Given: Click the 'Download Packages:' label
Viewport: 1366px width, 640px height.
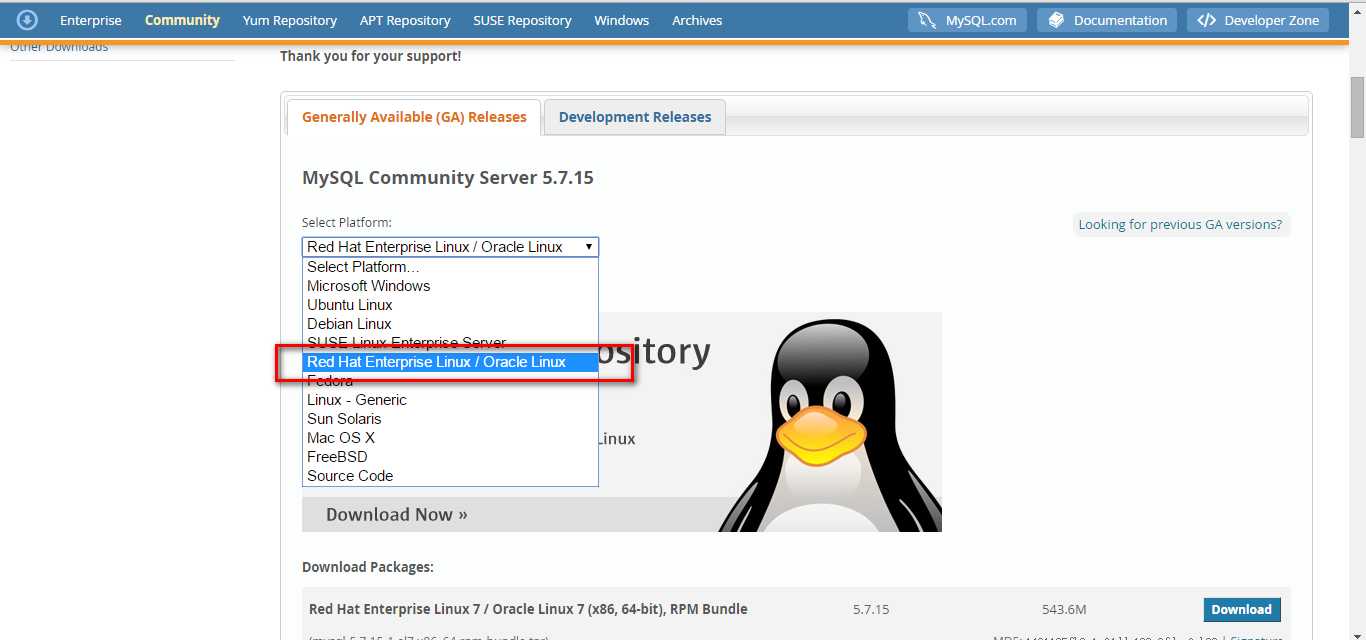Looking at the screenshot, I should (x=368, y=567).
